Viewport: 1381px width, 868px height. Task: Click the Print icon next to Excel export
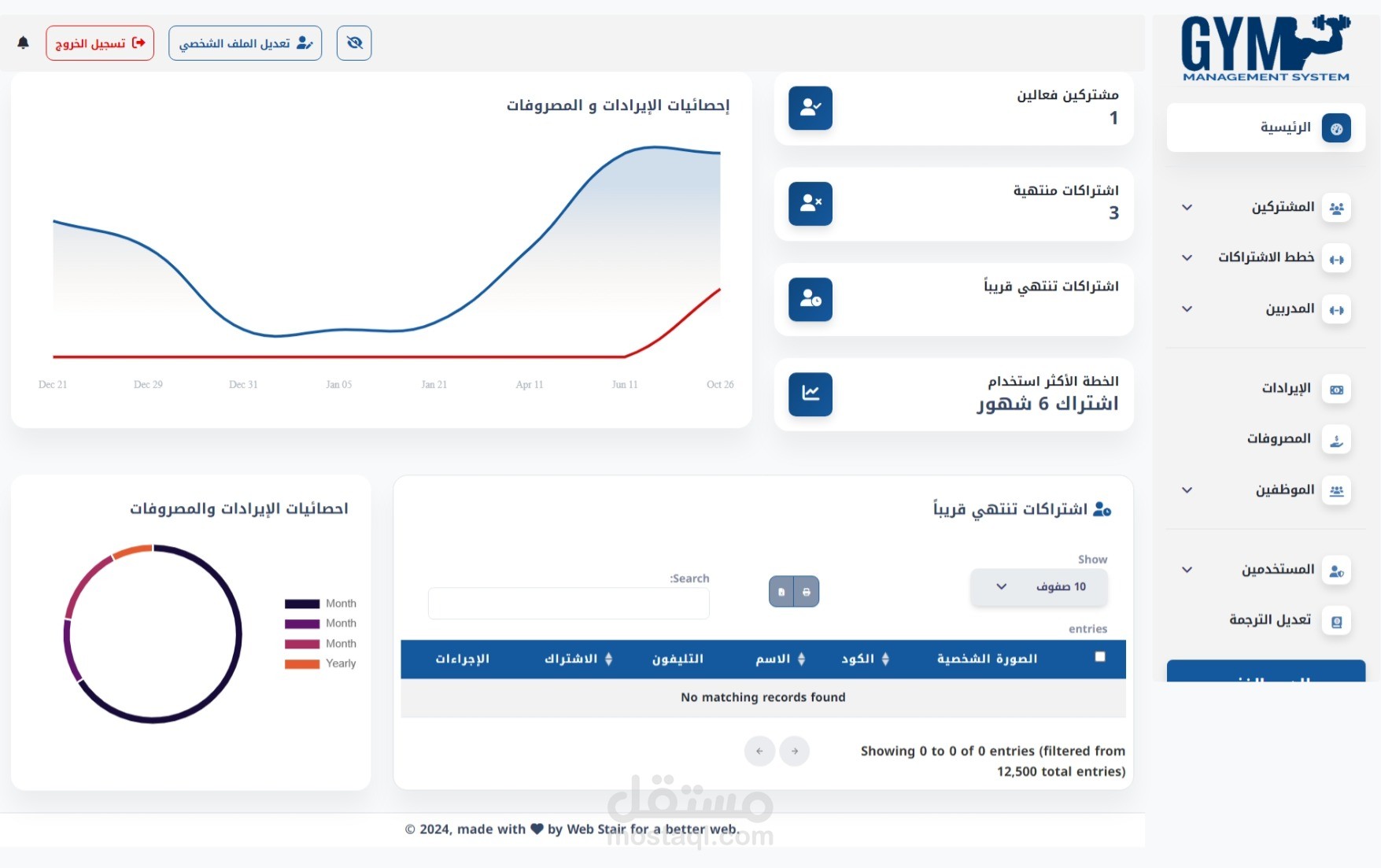pyautogui.click(x=807, y=591)
